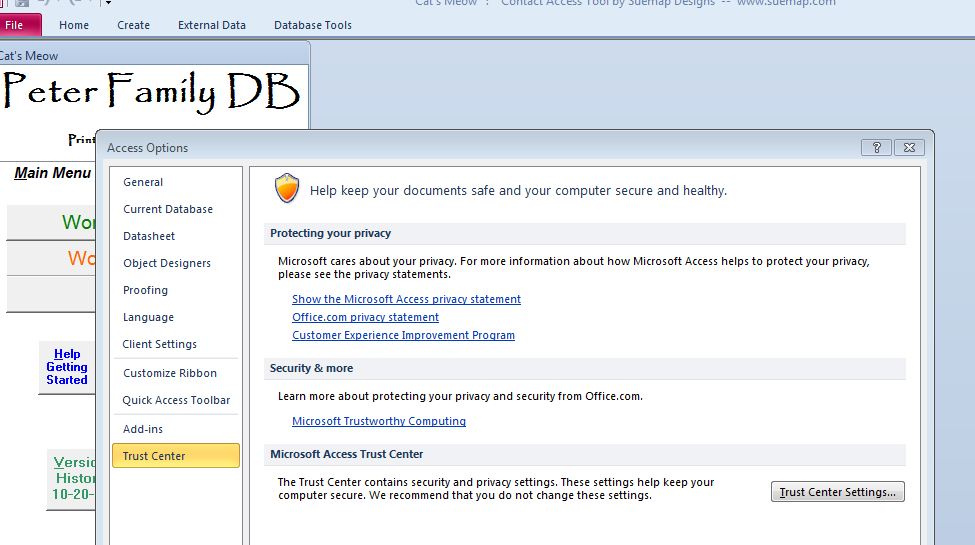
Task: Click the Main Menu label in Cat's Meow
Action: (52, 173)
